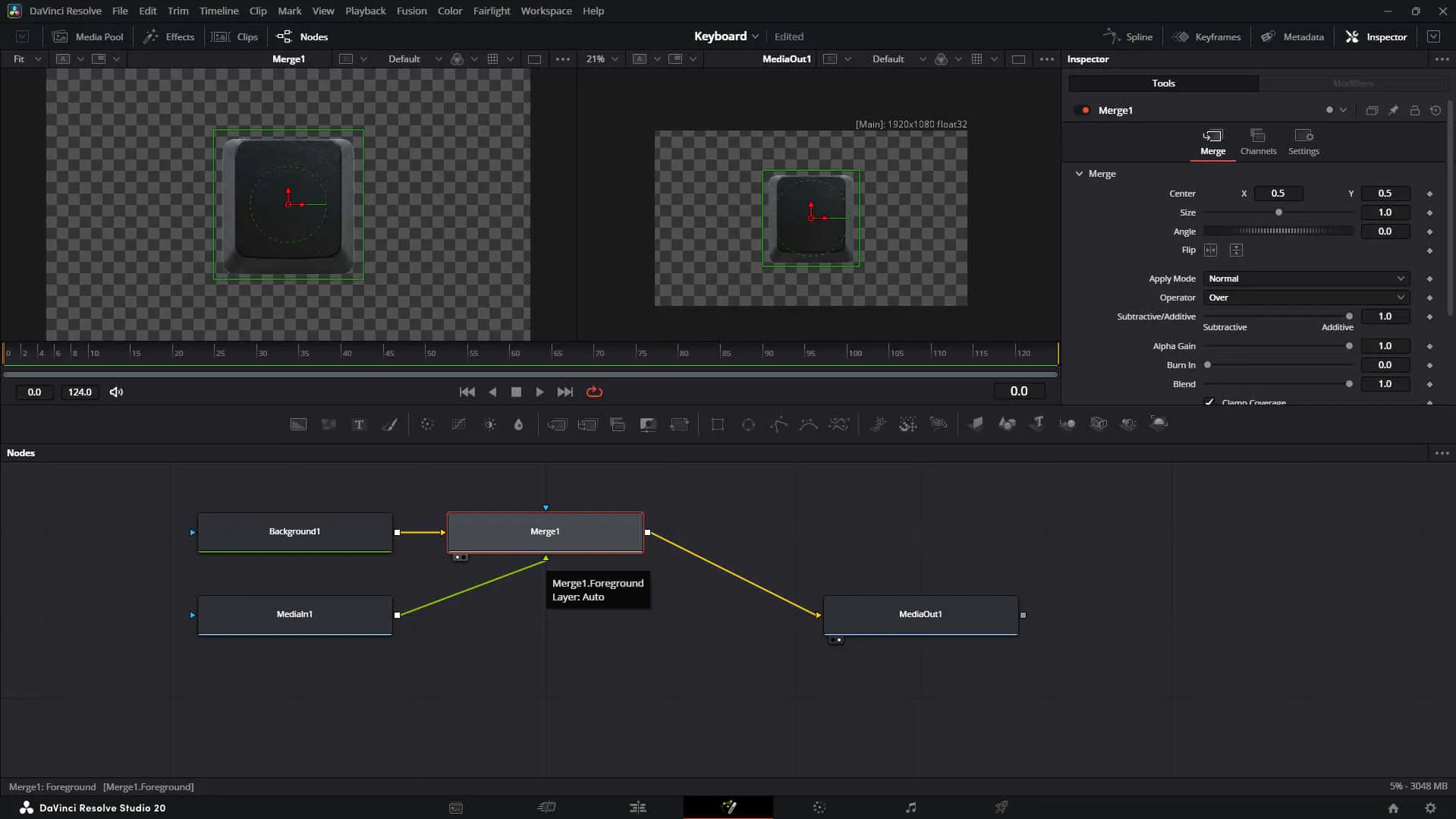Image resolution: width=1456 pixels, height=819 pixels.
Task: Open the Fusion menu
Action: (x=411, y=11)
